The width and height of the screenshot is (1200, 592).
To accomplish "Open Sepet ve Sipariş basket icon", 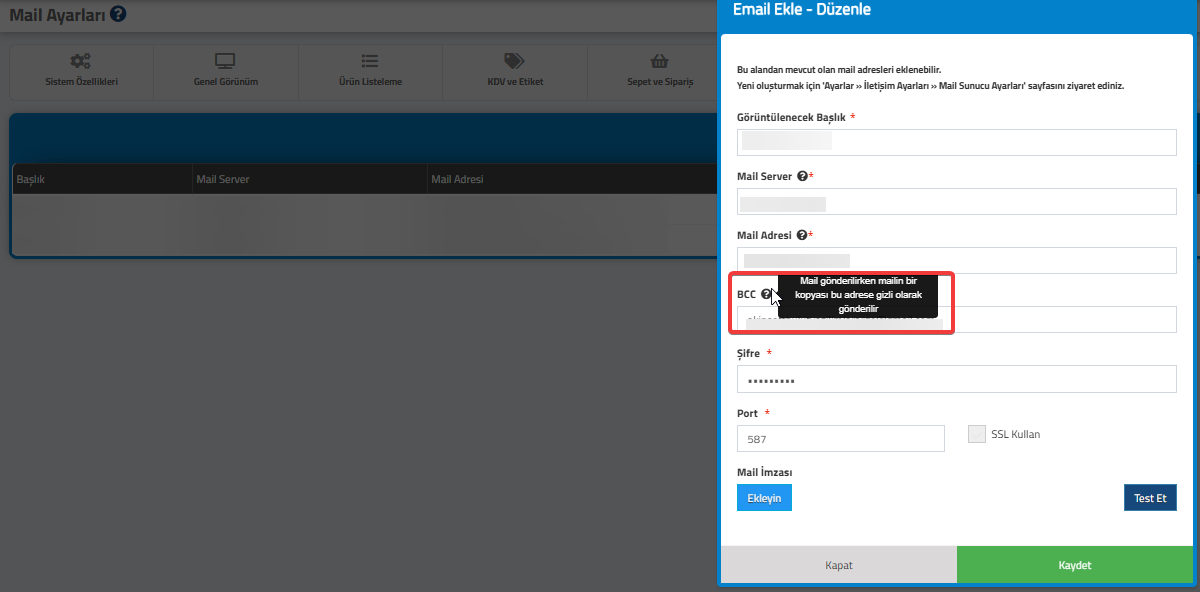I will [x=659, y=61].
